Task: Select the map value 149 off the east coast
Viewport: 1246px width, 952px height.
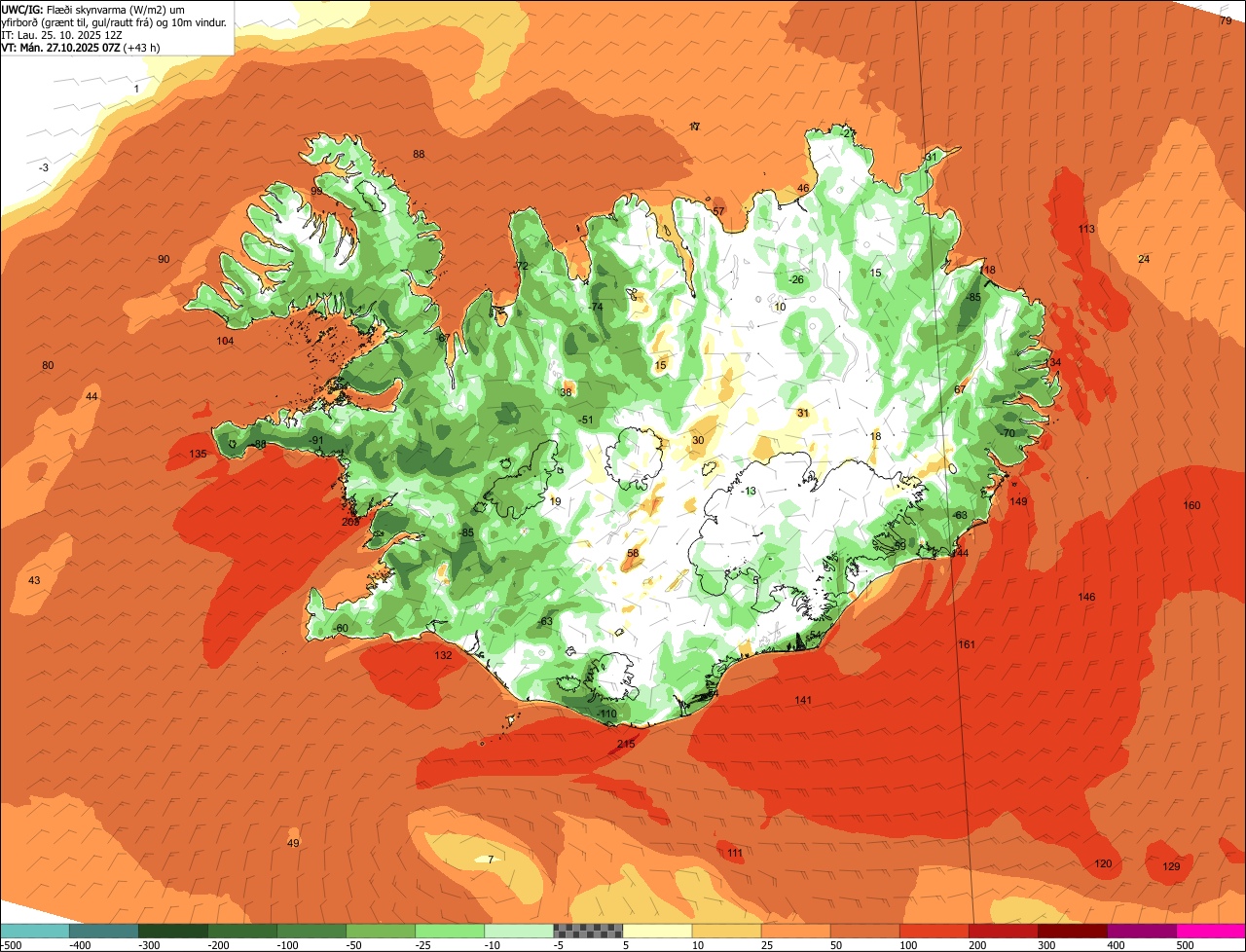Action: (x=1018, y=501)
